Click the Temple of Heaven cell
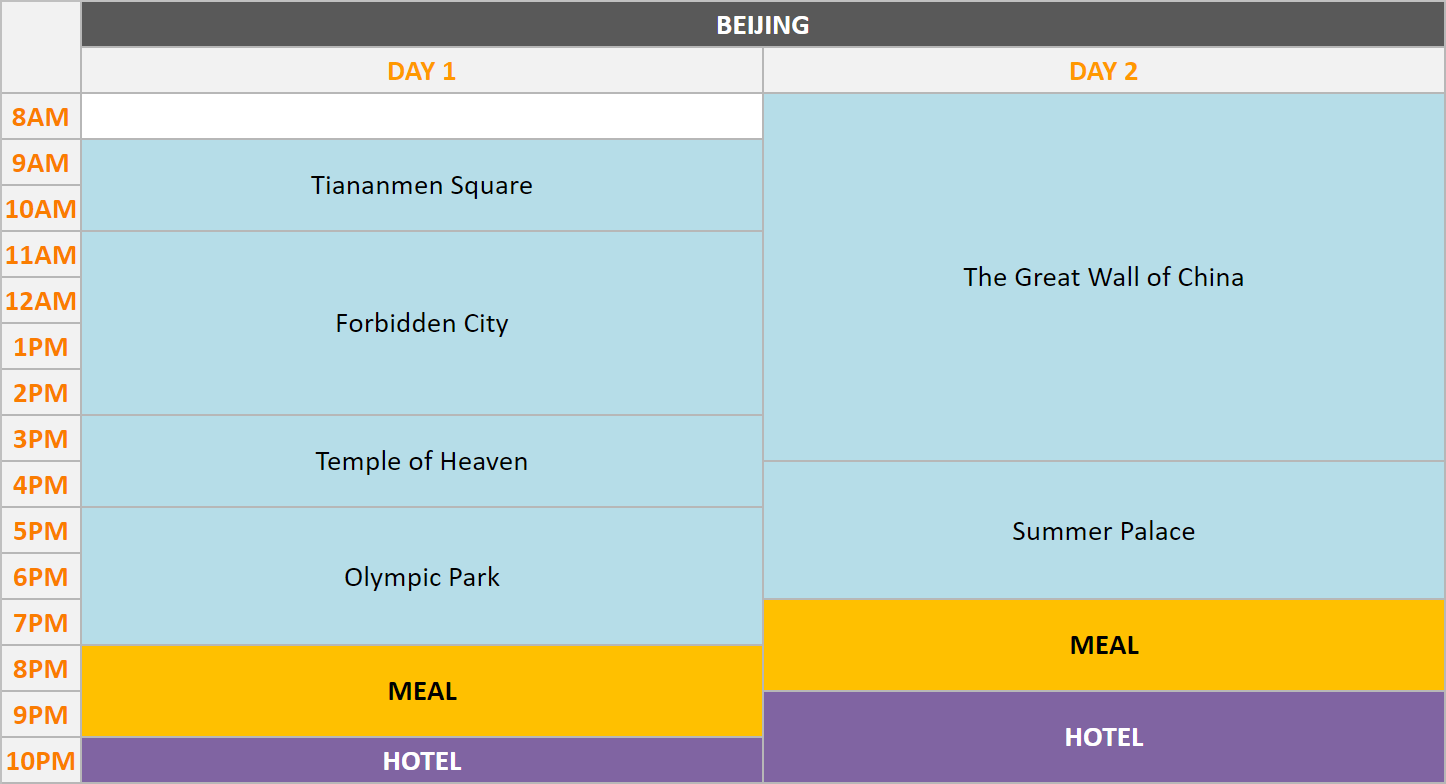The width and height of the screenshot is (1446, 784). [x=421, y=461]
